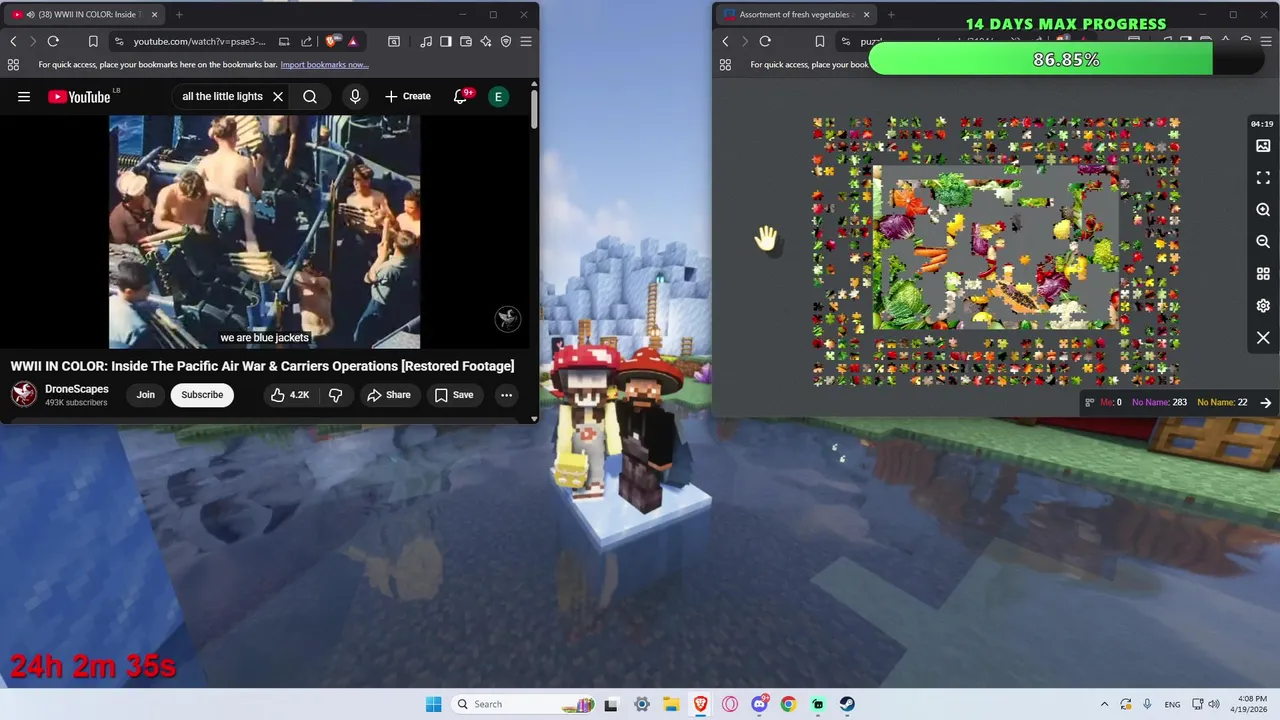Open File Explorer from taskbar
This screenshot has width=1280, height=720.
[671, 704]
